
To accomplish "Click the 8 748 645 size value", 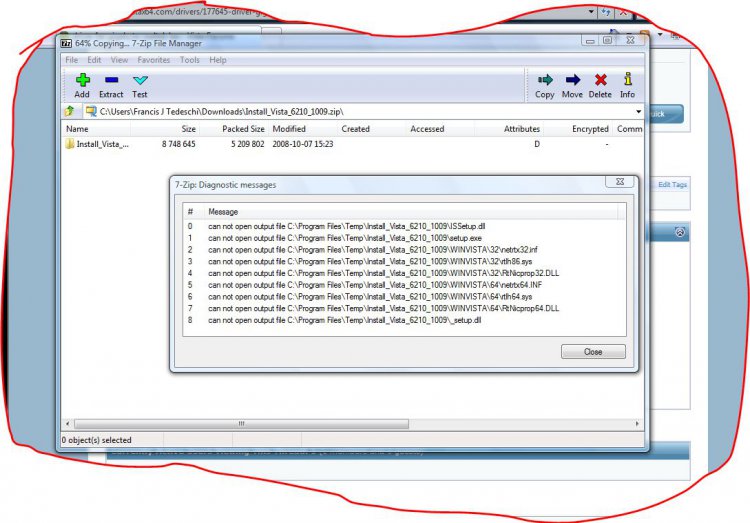I will 178,144.
